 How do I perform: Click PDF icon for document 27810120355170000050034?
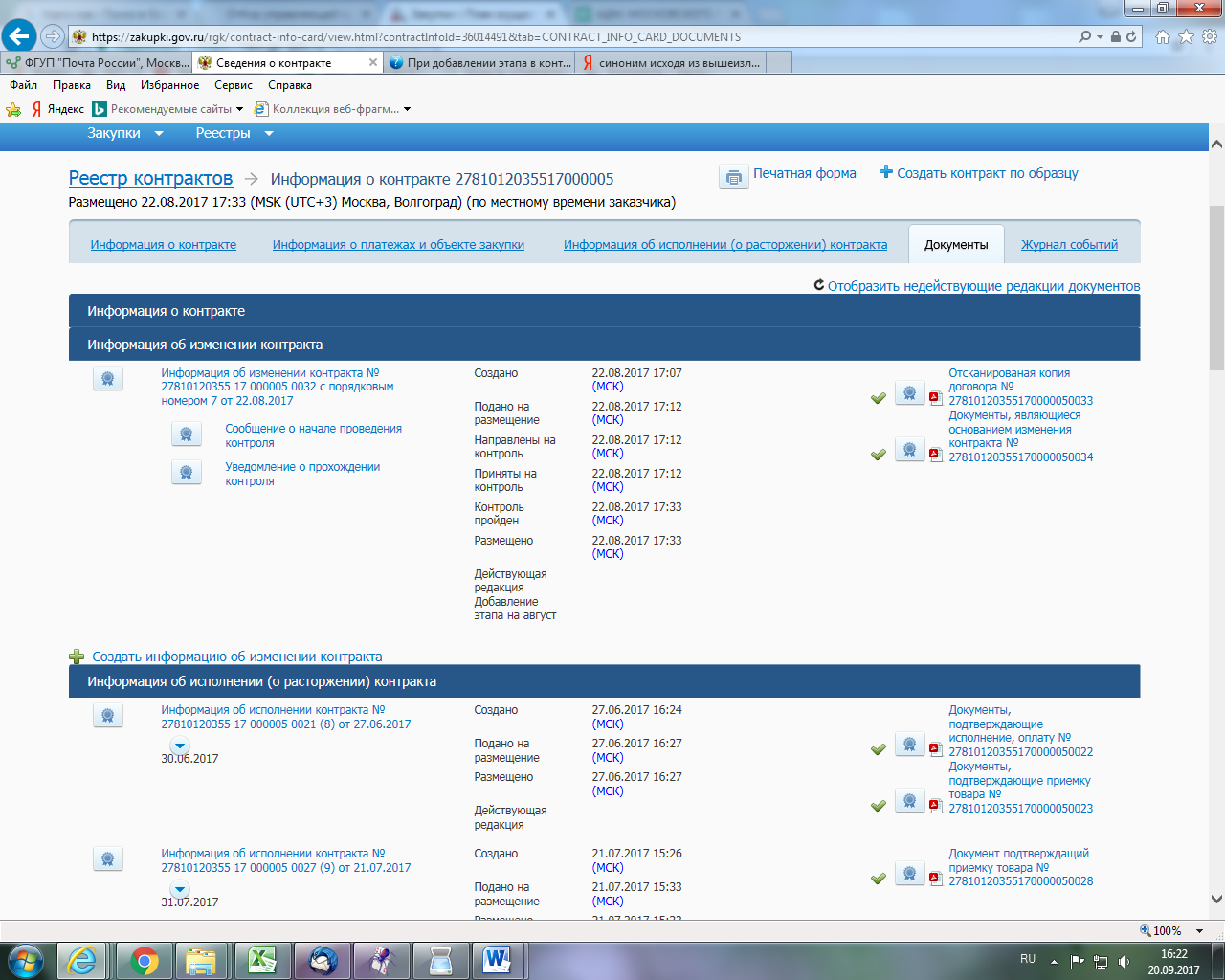pyautogui.click(x=936, y=455)
